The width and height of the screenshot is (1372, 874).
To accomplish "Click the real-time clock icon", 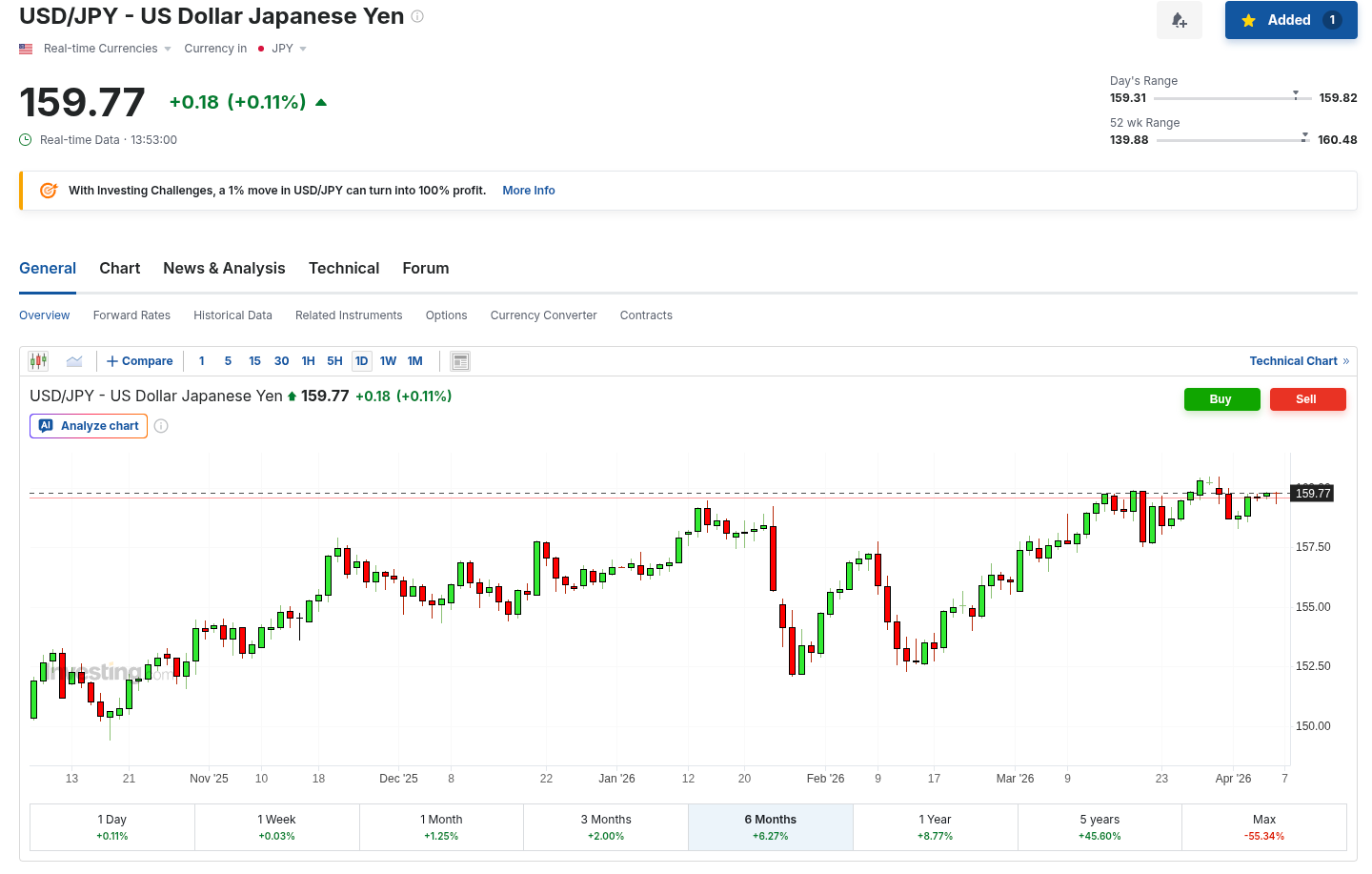I will (26, 140).
